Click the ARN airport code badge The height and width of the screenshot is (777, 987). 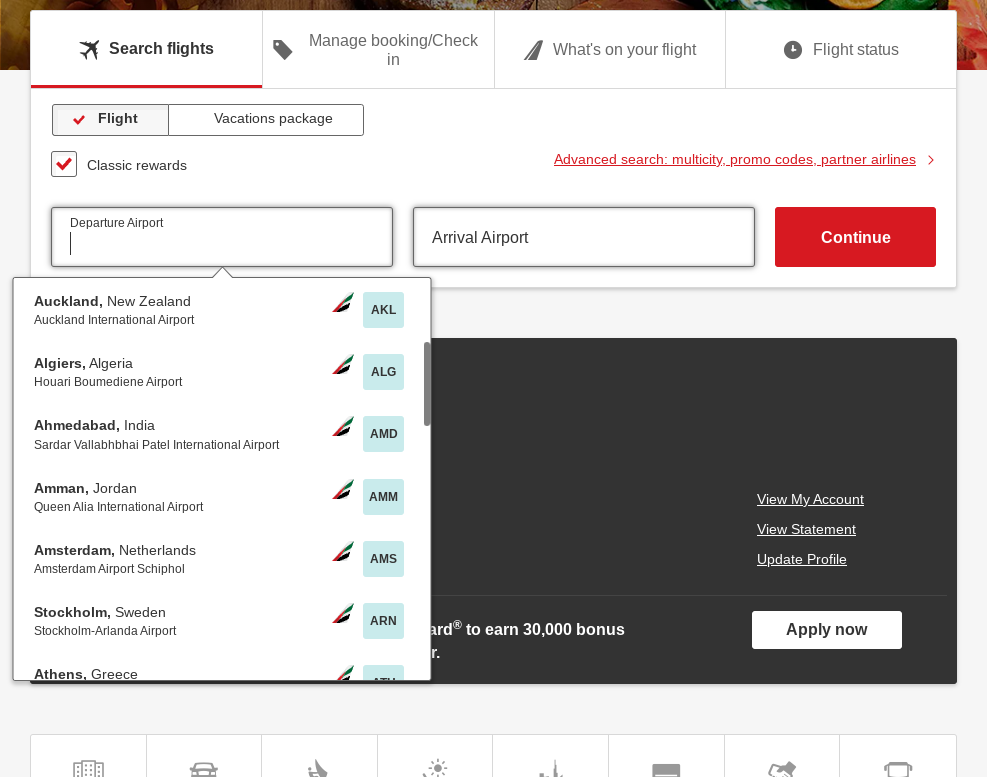[383, 621]
